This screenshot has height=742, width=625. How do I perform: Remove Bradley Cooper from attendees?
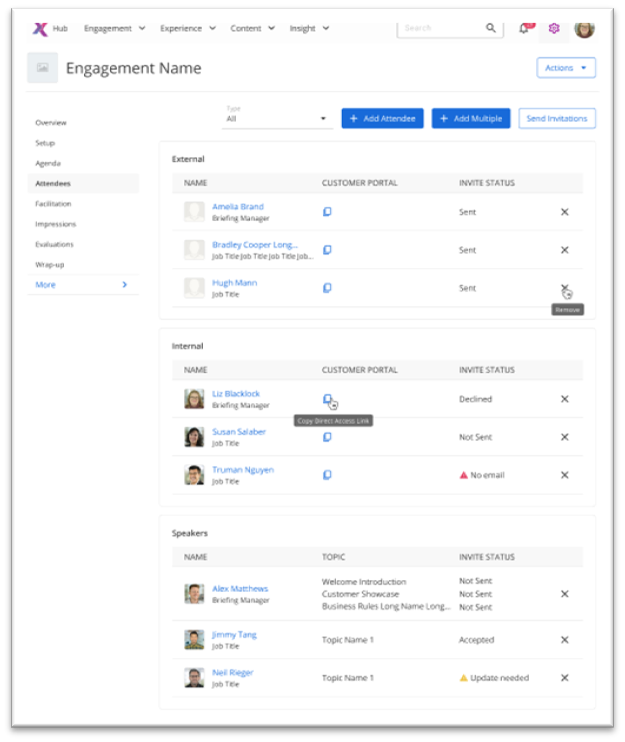pyautogui.click(x=564, y=250)
